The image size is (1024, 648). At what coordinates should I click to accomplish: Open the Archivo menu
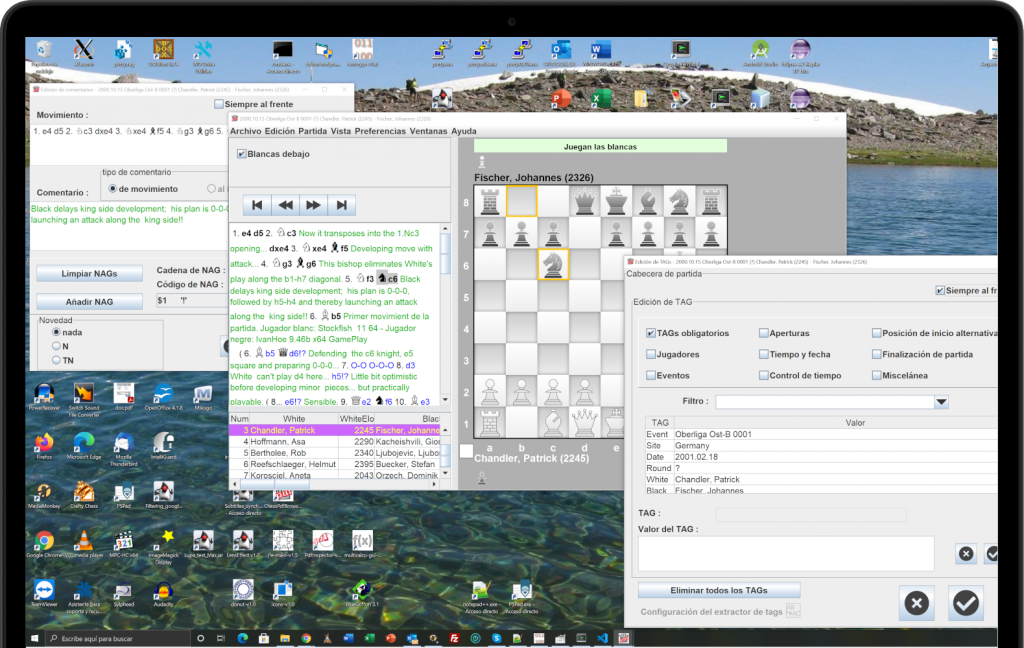[246, 131]
